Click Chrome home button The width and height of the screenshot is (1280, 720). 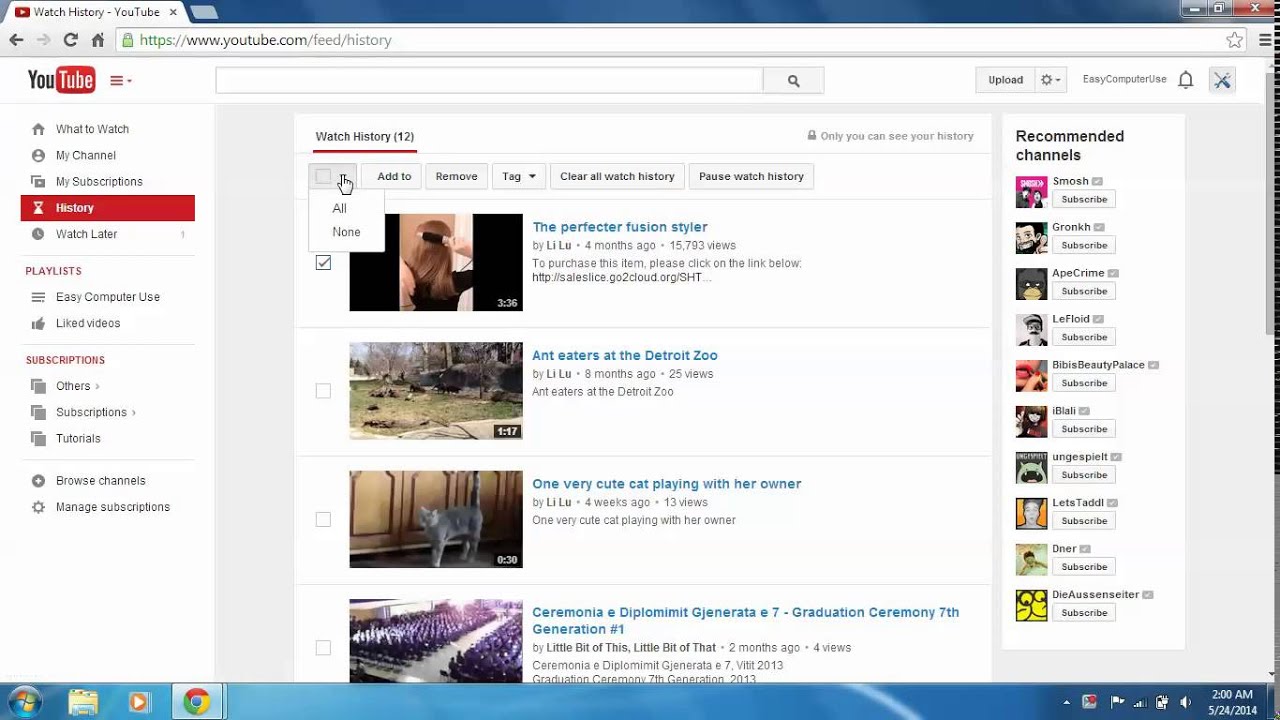coord(97,40)
